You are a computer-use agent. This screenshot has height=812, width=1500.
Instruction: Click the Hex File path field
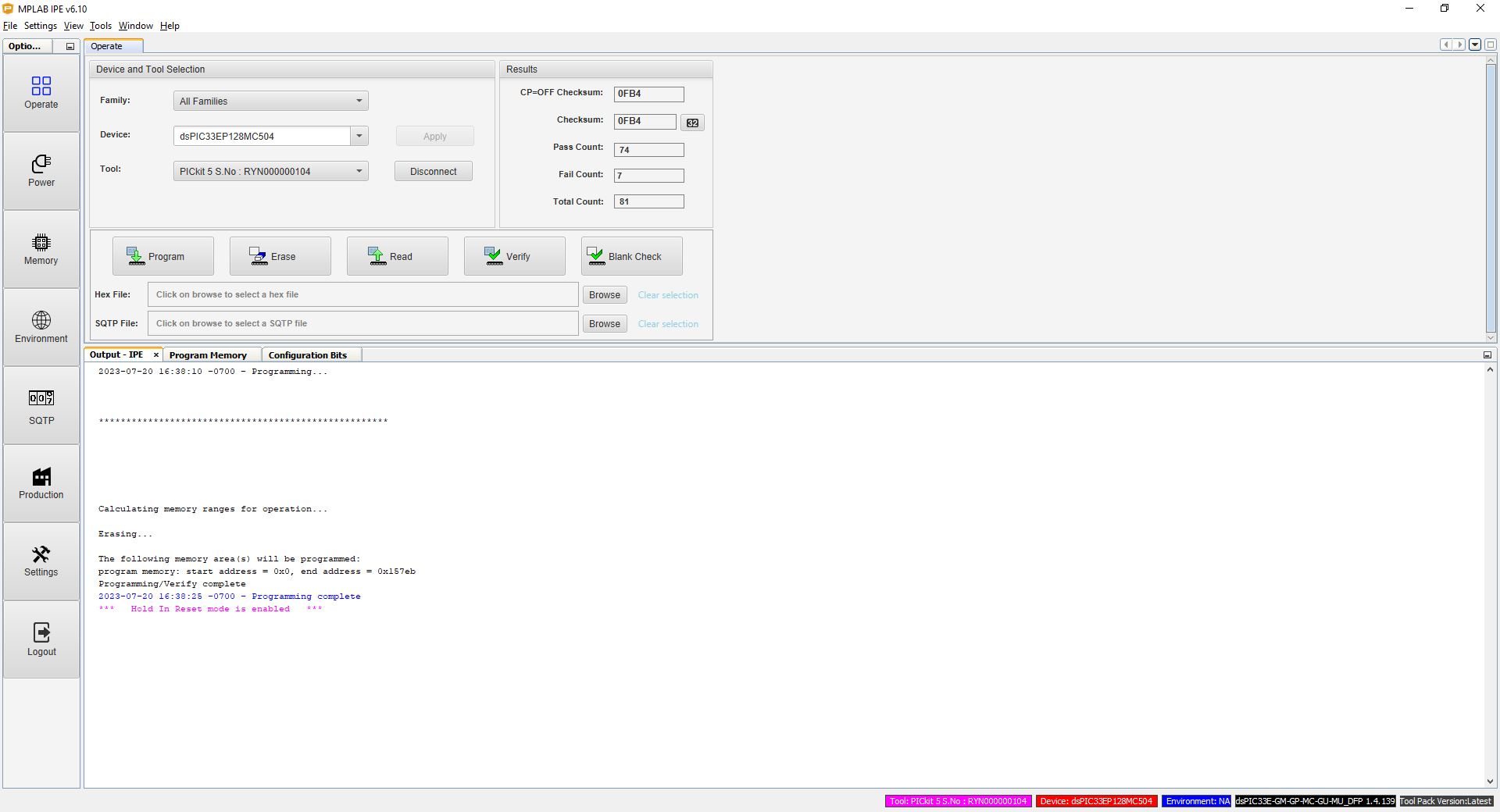[363, 295]
